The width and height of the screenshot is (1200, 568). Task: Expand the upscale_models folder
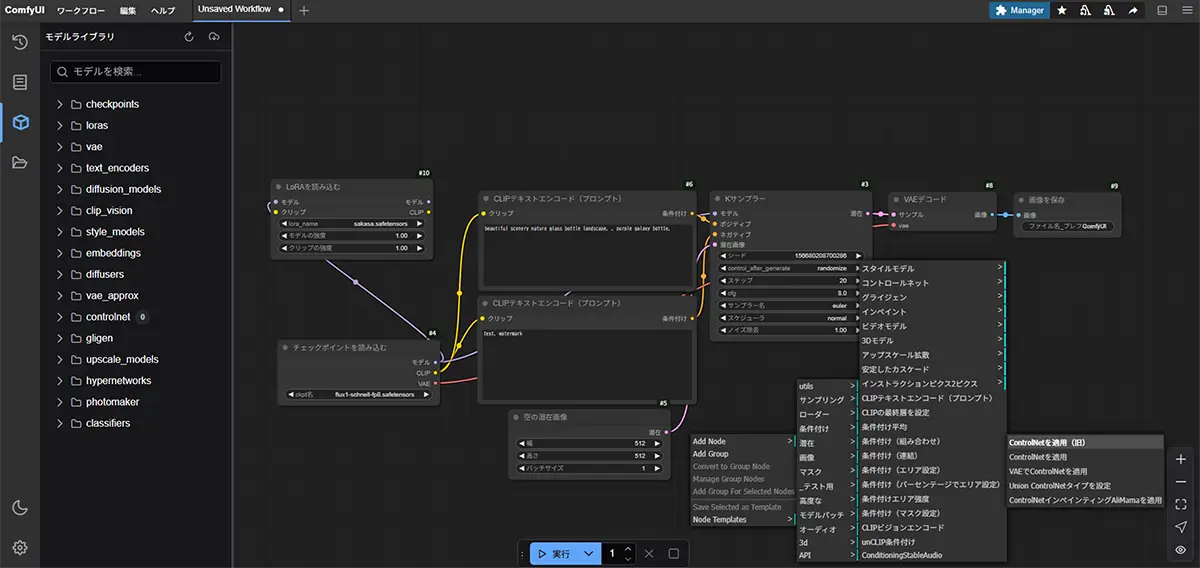coord(59,359)
